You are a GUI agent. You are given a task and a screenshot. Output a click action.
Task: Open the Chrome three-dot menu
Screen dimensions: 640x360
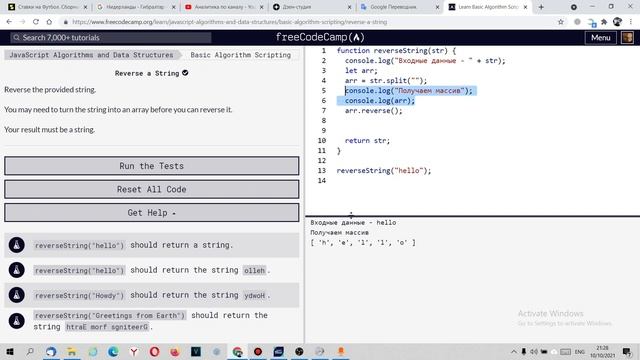(x=631, y=22)
